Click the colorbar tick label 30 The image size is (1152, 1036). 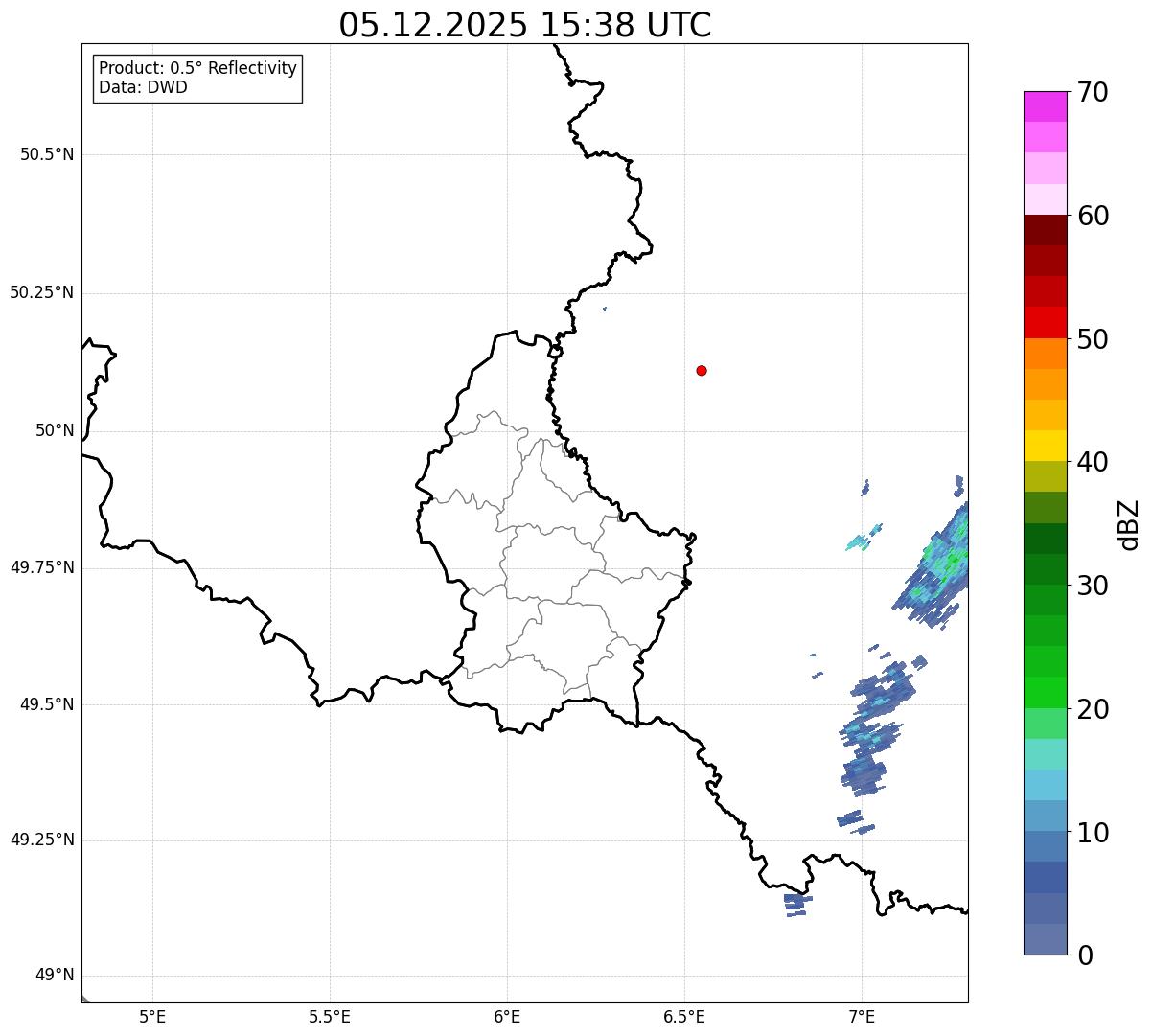[x=1093, y=586]
